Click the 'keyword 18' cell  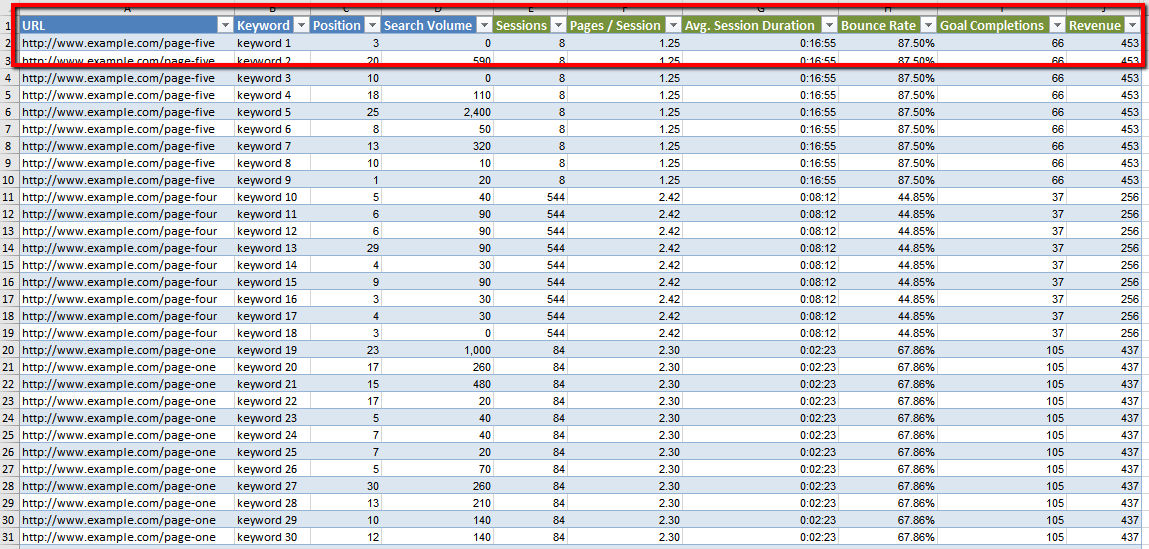(x=272, y=333)
